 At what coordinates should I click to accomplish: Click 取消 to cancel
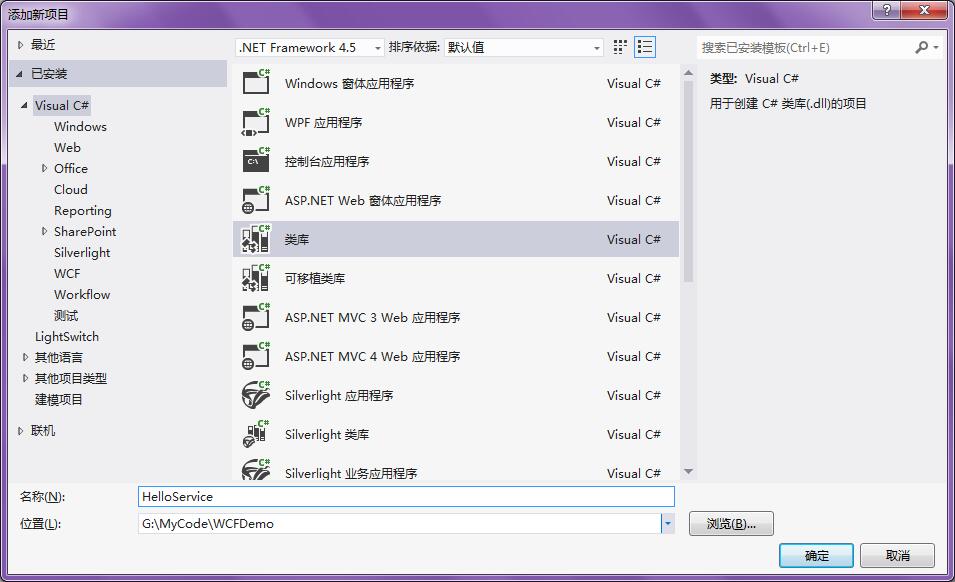coord(898,555)
